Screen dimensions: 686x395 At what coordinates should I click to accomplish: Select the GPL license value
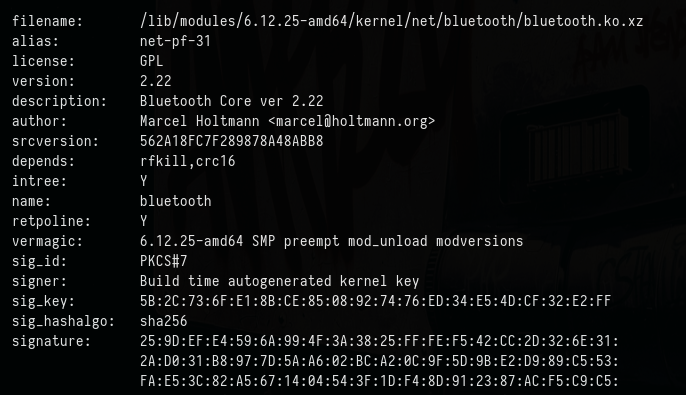pyautogui.click(x=151, y=61)
